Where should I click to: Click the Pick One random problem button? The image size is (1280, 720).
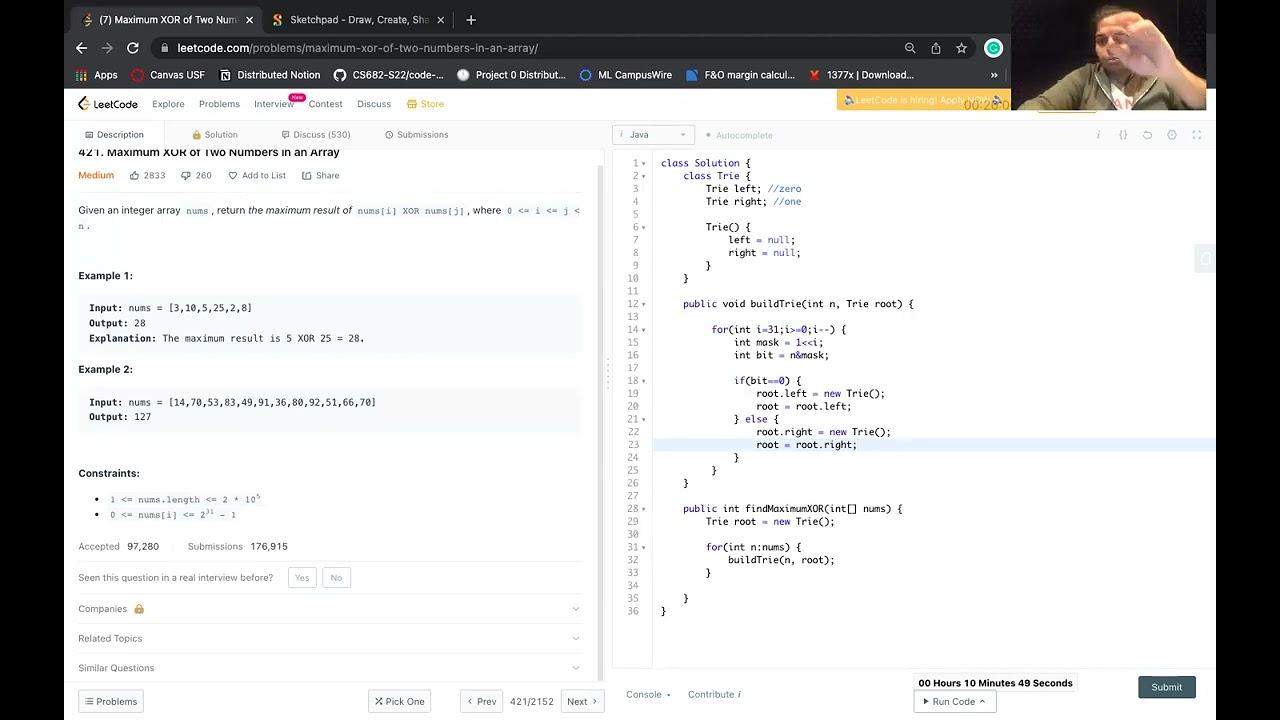pos(400,701)
